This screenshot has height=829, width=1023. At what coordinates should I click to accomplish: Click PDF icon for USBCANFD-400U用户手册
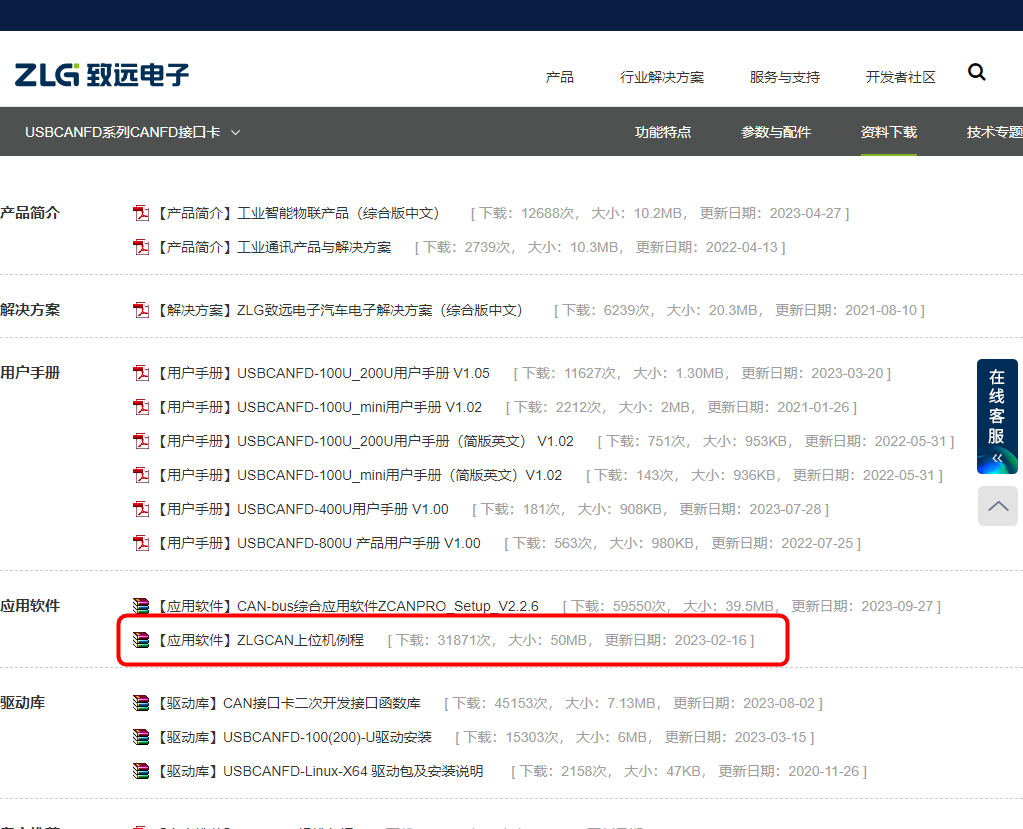(141, 509)
